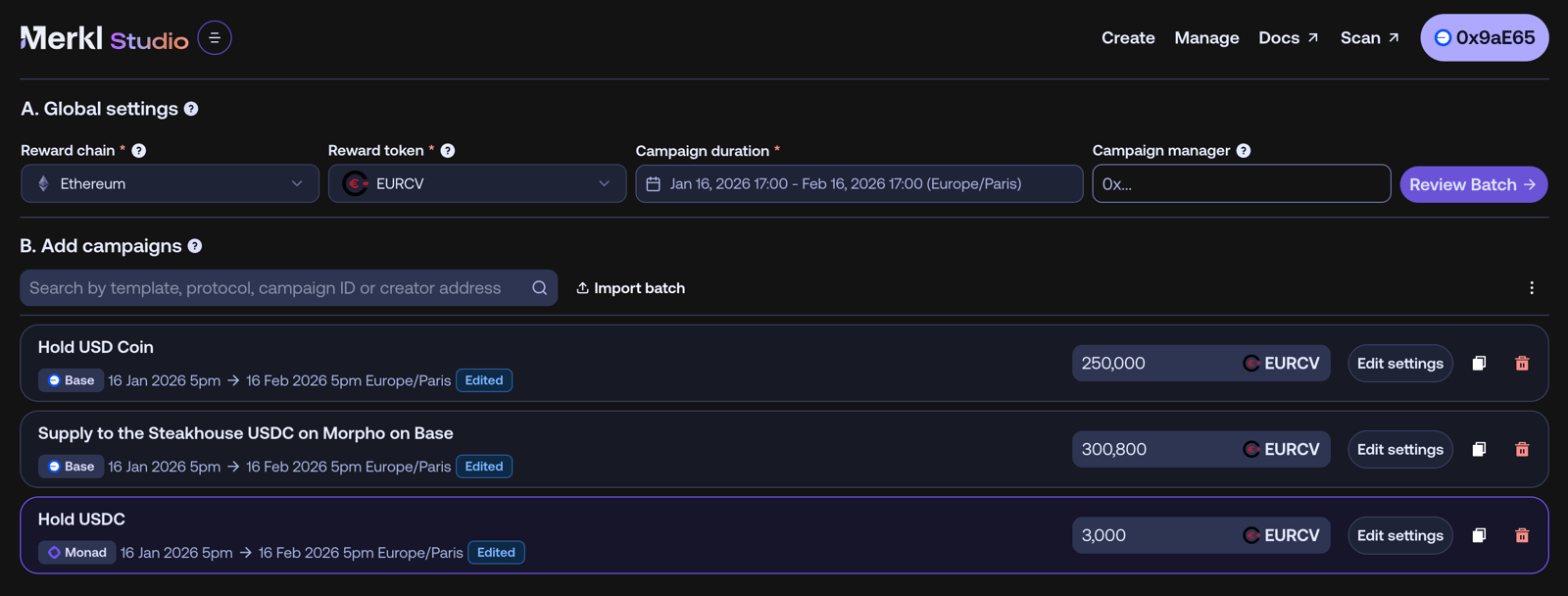Click the 300,800 EURCV amount field
This screenshot has height=596, width=1568.
[1201, 450]
